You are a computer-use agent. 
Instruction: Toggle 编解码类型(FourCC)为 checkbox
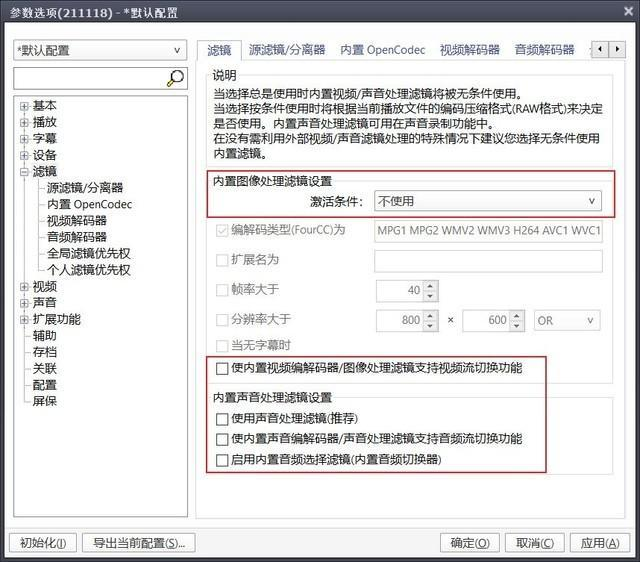coord(222,231)
